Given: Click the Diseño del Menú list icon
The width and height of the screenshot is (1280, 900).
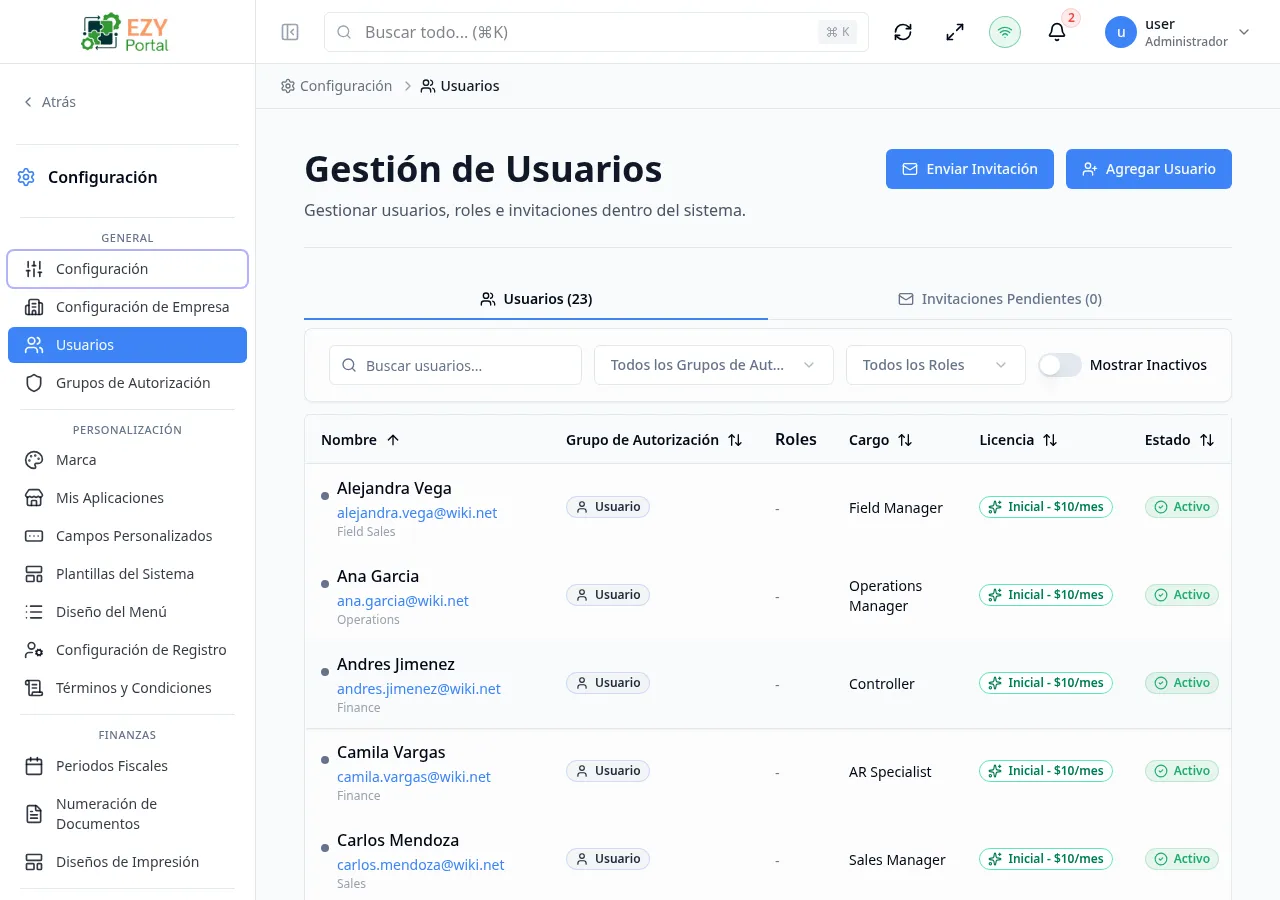Looking at the screenshot, I should 34,612.
